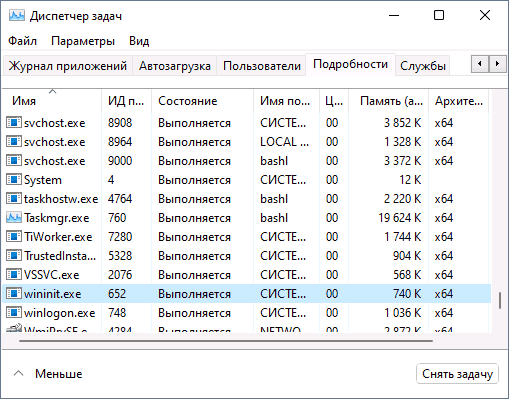Select the Подробности tab
Image resolution: width=509 pixels, height=399 pixels.
tap(350, 64)
